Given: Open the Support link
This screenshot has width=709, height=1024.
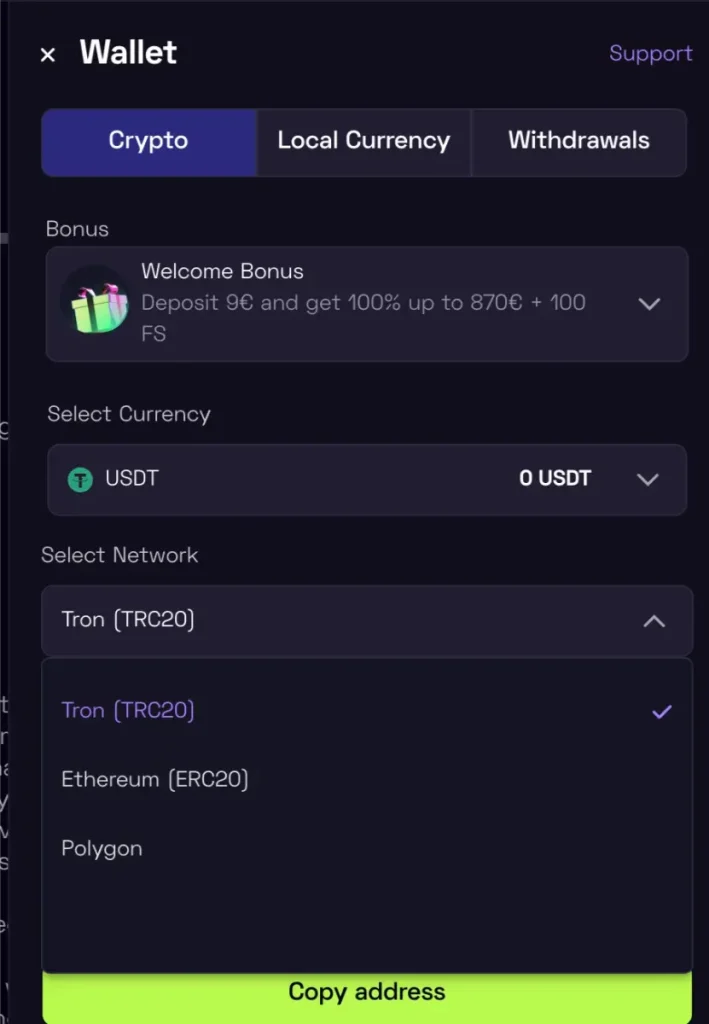Looking at the screenshot, I should click(650, 54).
